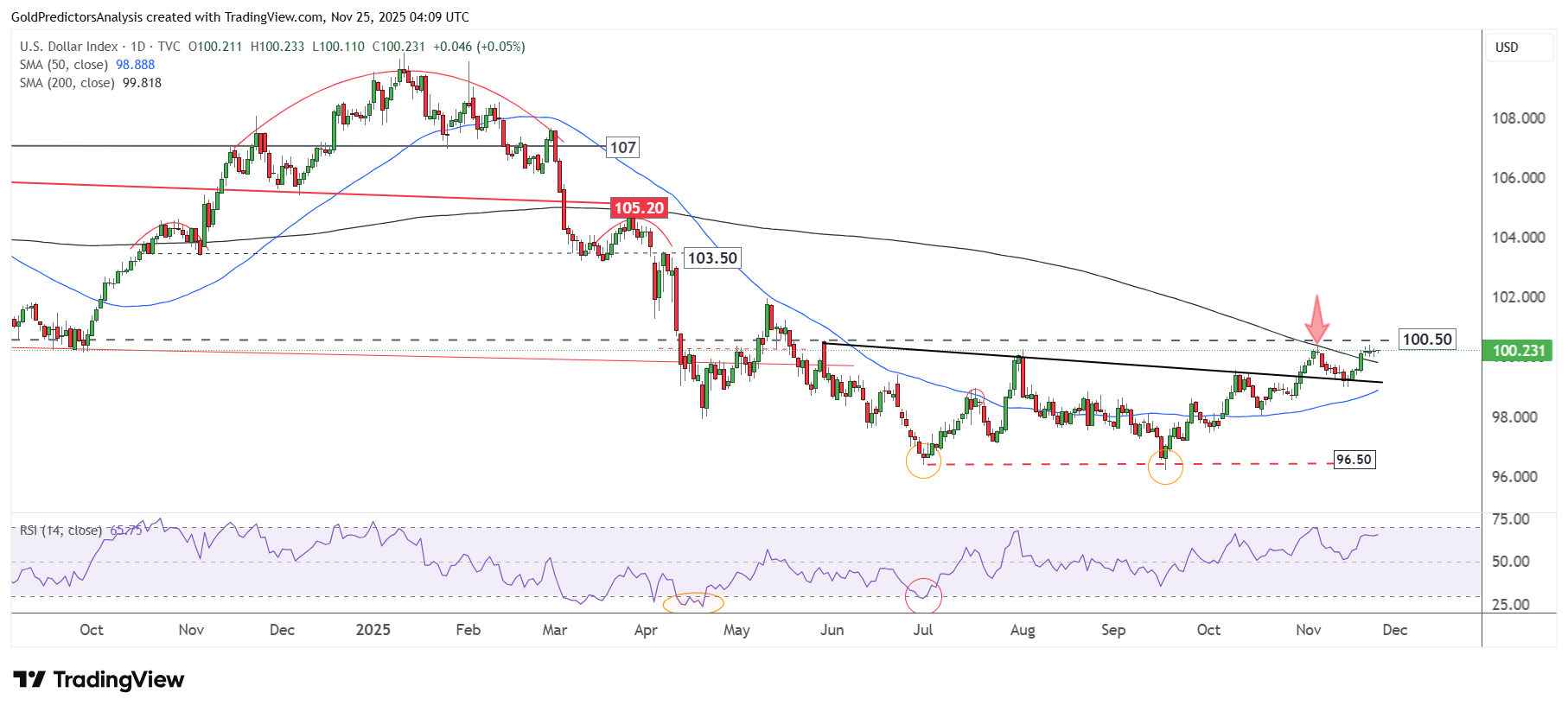Open the USD currency selector

click(x=1519, y=48)
